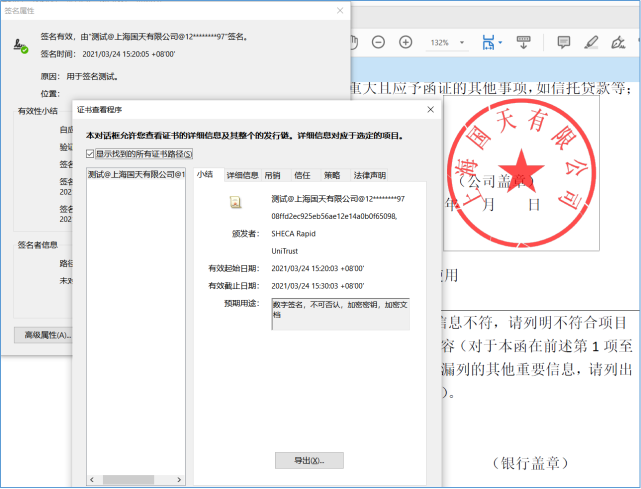Select the hand pan tool in the toolbar

(354, 42)
